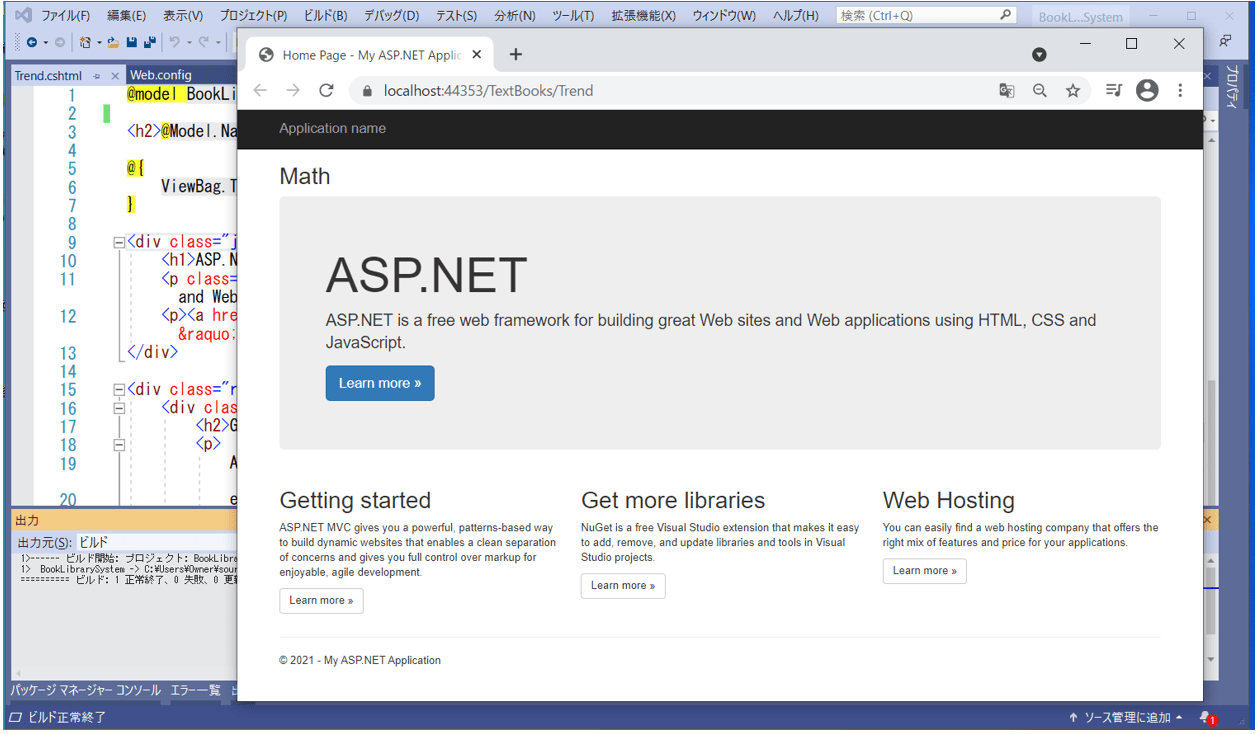
Task: Open 表示(V) menu
Action: coord(183,16)
